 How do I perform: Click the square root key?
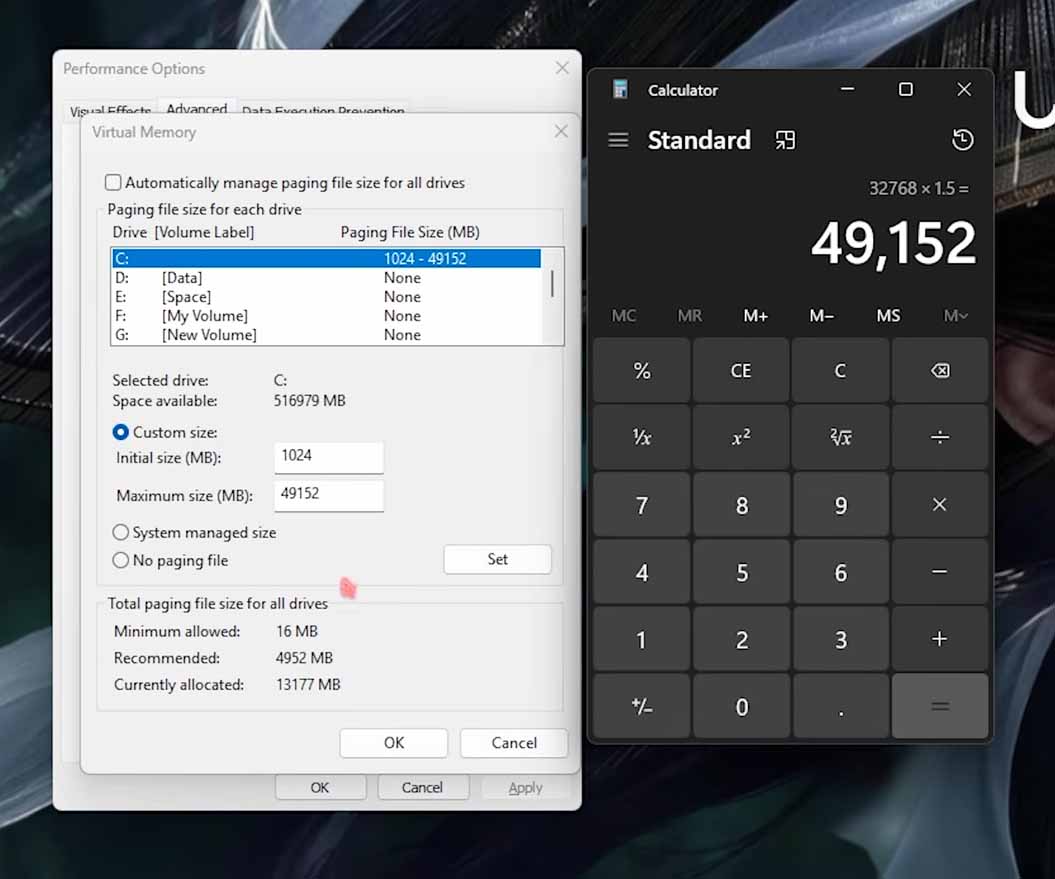(x=840, y=437)
